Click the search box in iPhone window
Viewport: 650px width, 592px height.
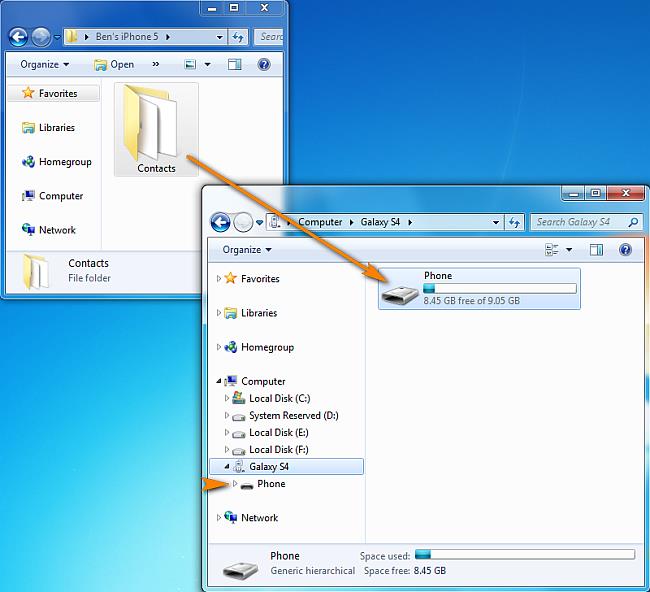tap(269, 37)
